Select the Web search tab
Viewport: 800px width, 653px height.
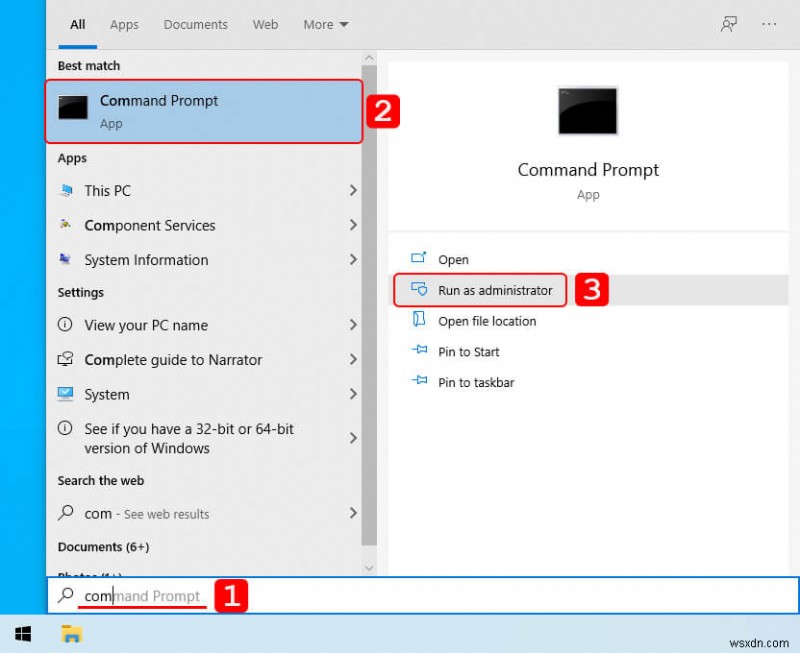[265, 24]
